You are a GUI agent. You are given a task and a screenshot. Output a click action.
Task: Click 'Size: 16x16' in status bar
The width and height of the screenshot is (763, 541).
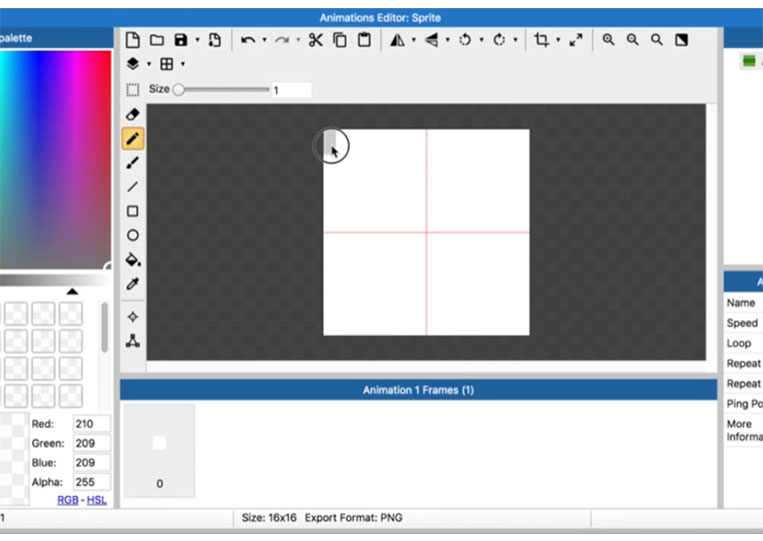pyautogui.click(x=269, y=518)
